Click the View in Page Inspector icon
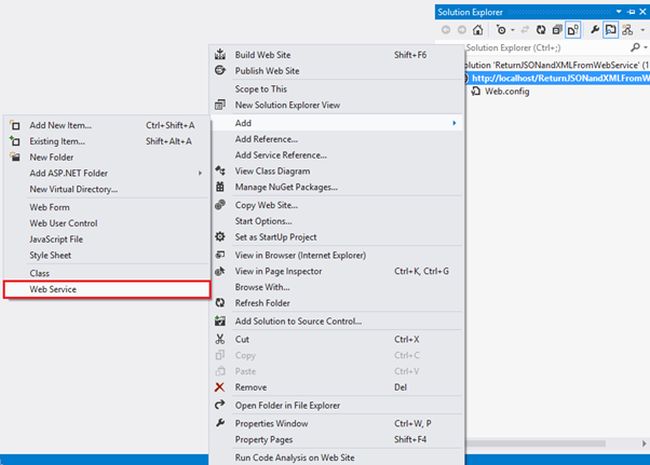The image size is (650, 465). coord(220,271)
